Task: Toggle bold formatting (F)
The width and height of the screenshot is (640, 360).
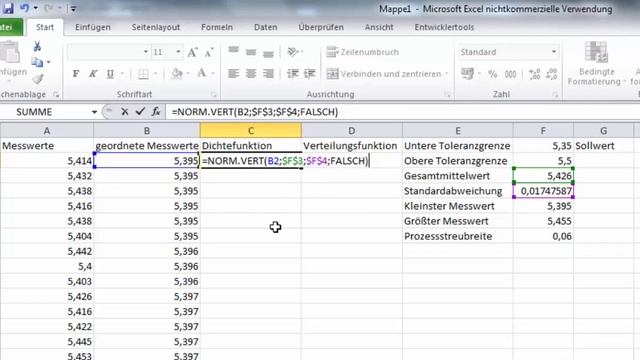Action: [x=76, y=74]
